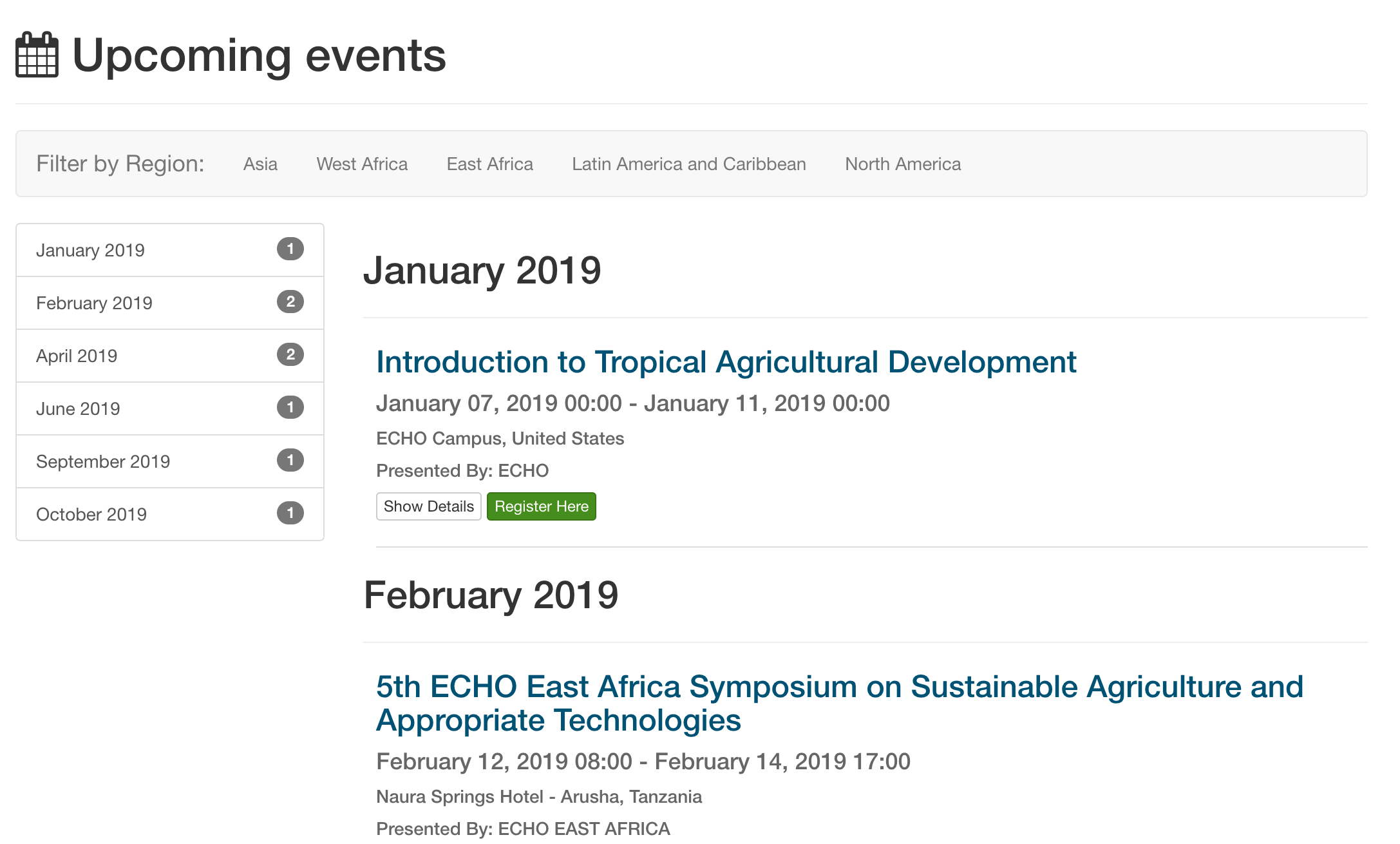Select January 2019 in the month sidebar
1400x844 pixels.
91,250
